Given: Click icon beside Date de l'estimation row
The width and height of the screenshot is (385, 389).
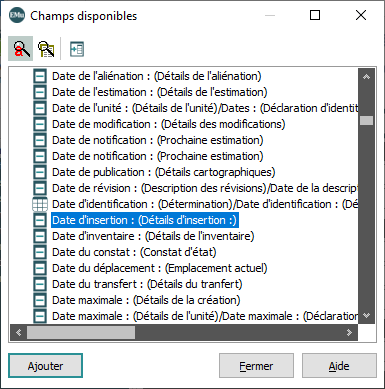Looking at the screenshot, I should (40, 92).
